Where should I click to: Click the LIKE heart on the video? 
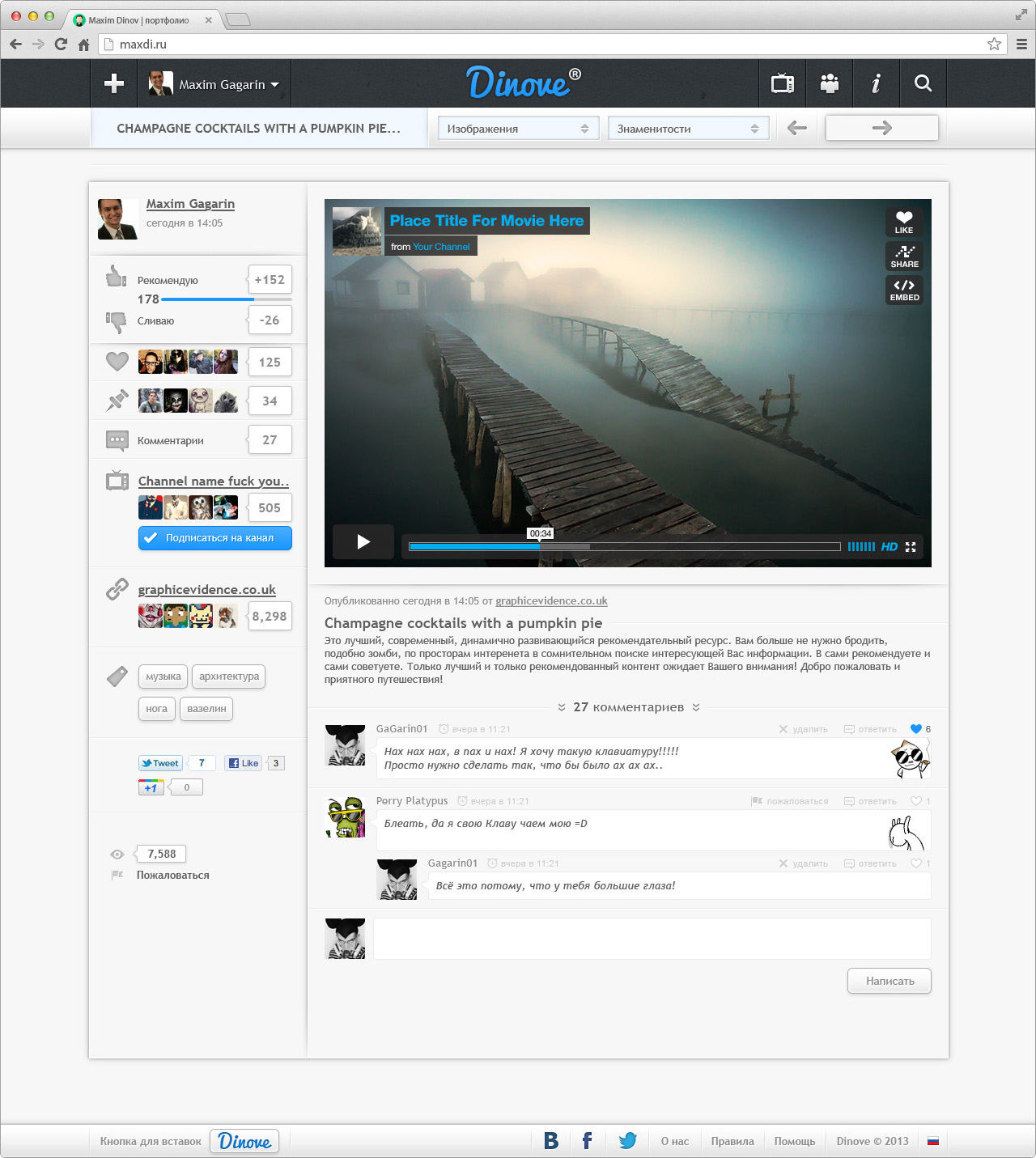(904, 222)
